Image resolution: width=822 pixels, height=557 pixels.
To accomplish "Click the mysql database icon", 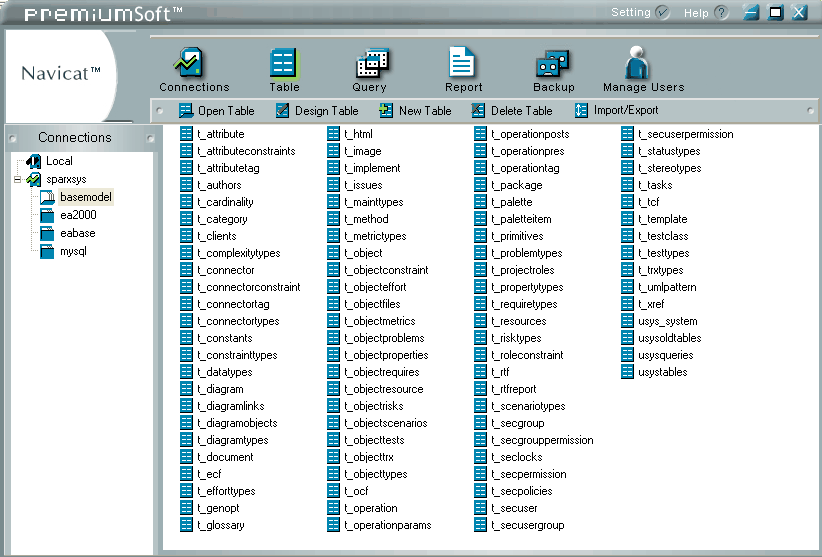I will [x=47, y=252].
